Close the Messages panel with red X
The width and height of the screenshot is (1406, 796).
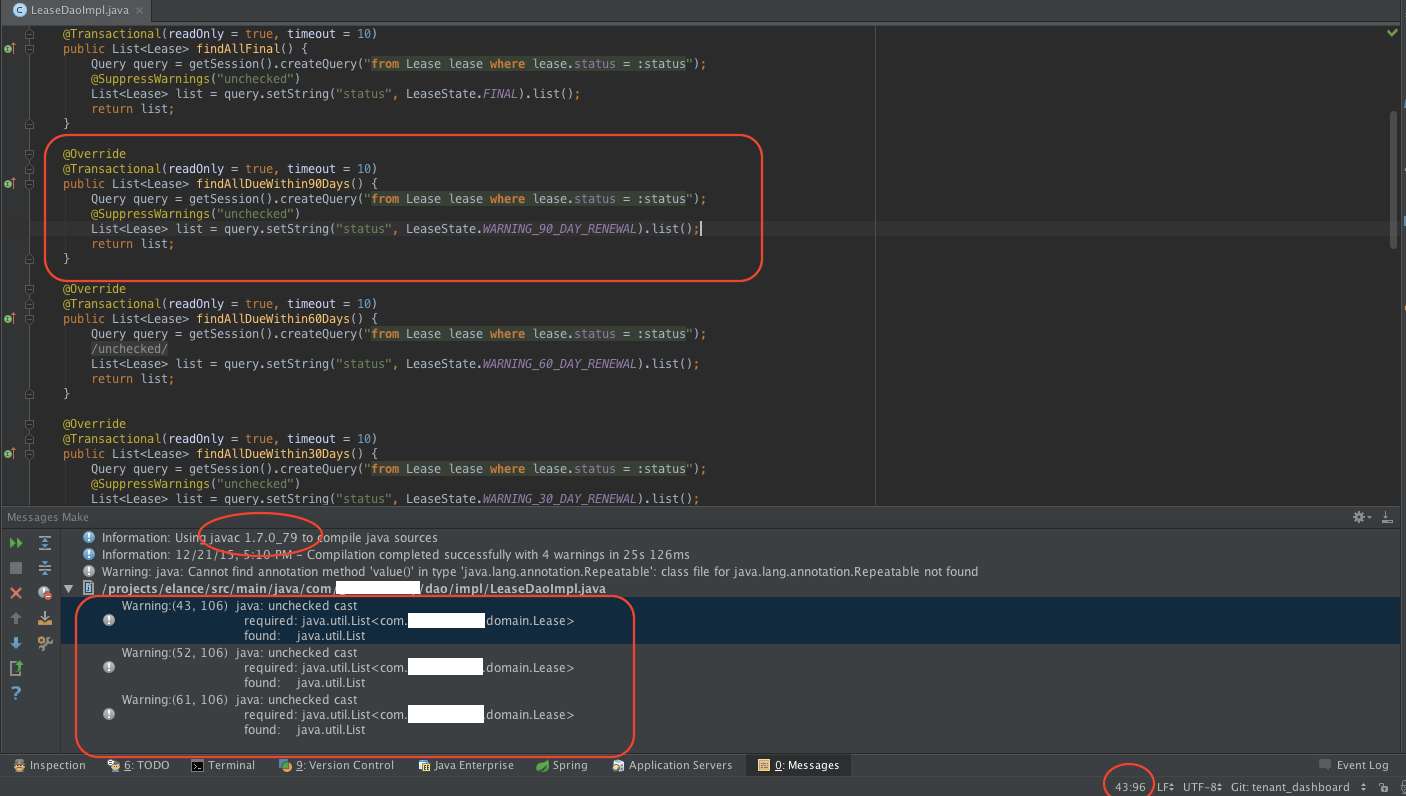pyautogui.click(x=16, y=593)
